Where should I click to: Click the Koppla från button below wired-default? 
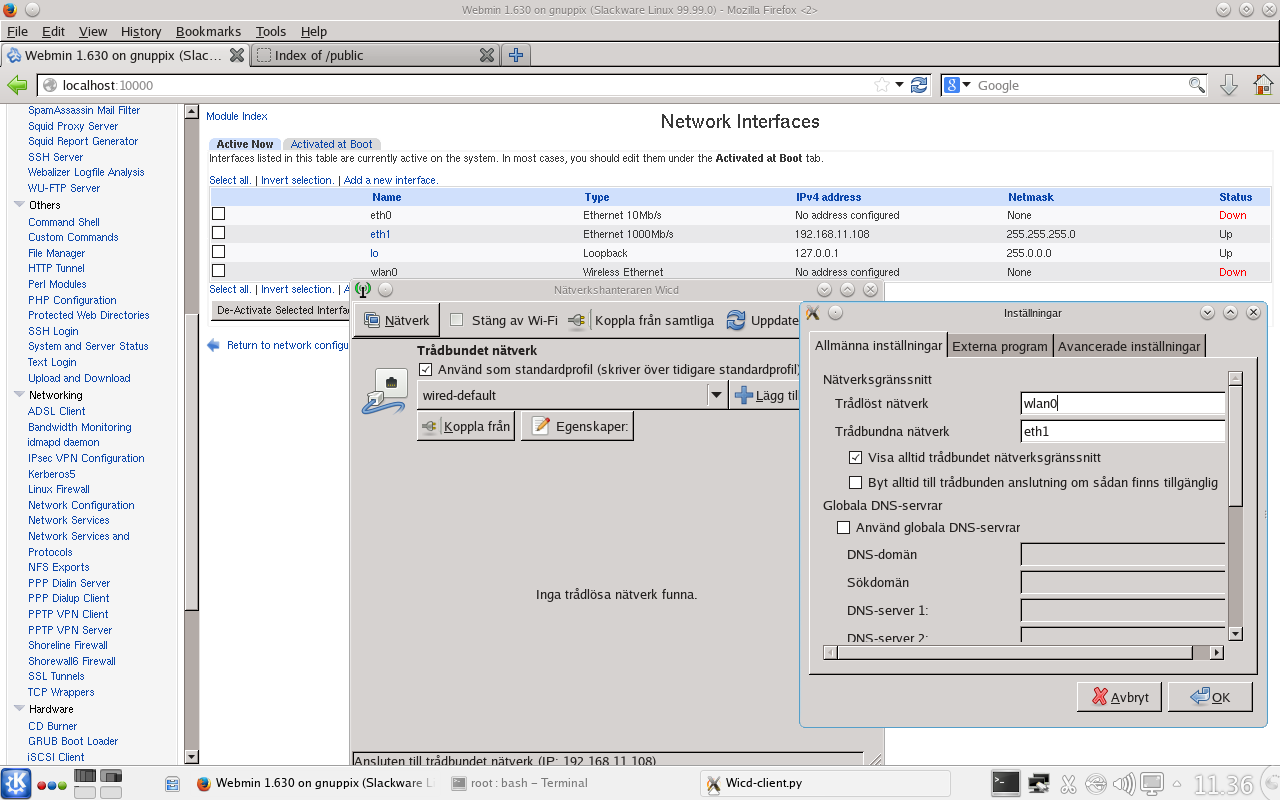(466, 426)
